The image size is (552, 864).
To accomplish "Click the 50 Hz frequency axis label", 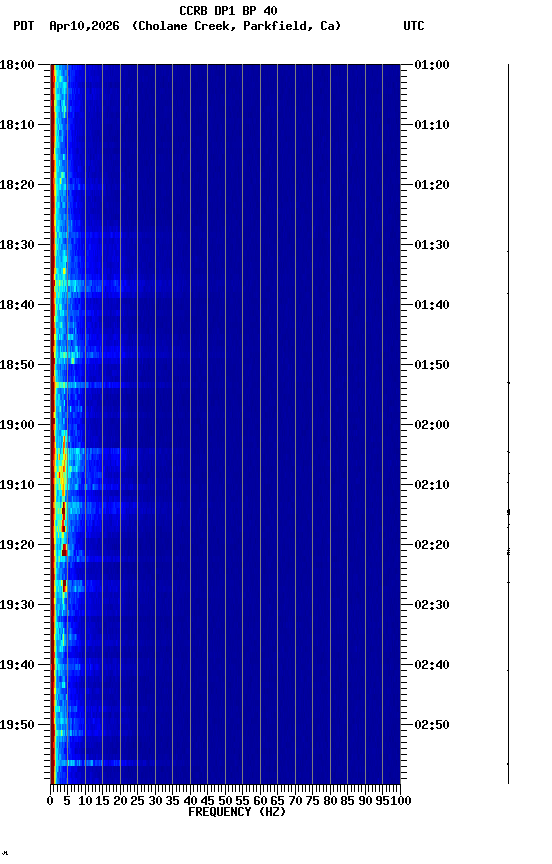I will coord(225,801).
